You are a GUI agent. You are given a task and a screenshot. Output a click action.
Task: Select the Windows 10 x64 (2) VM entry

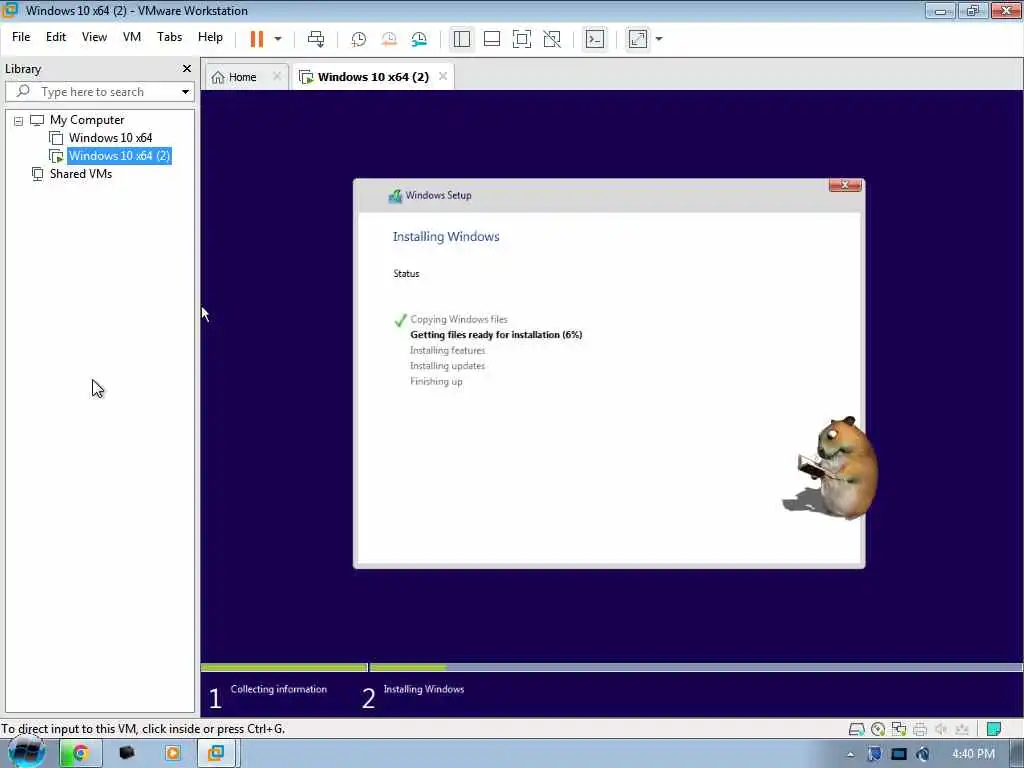119,155
